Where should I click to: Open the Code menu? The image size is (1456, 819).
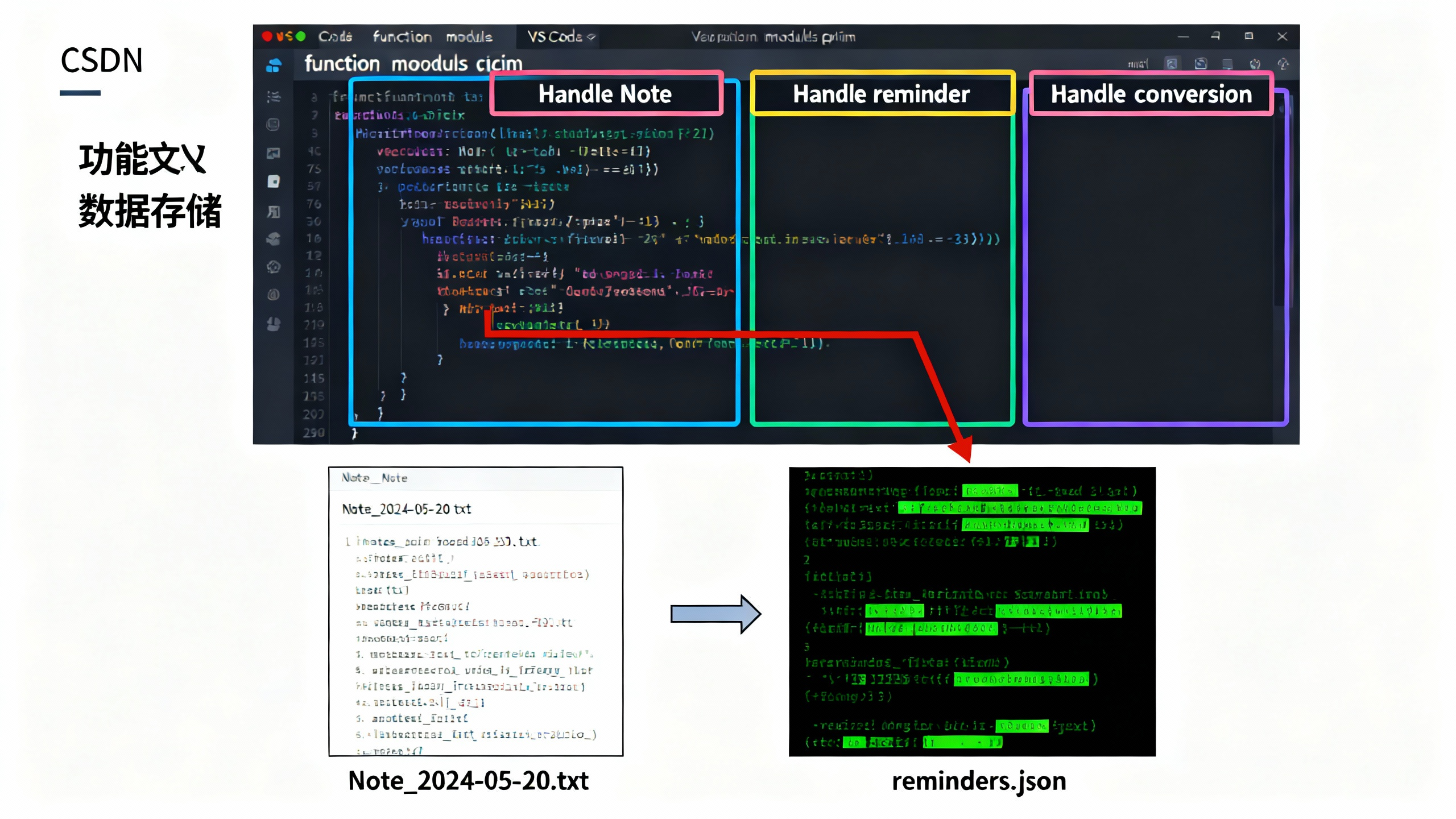tap(335, 37)
